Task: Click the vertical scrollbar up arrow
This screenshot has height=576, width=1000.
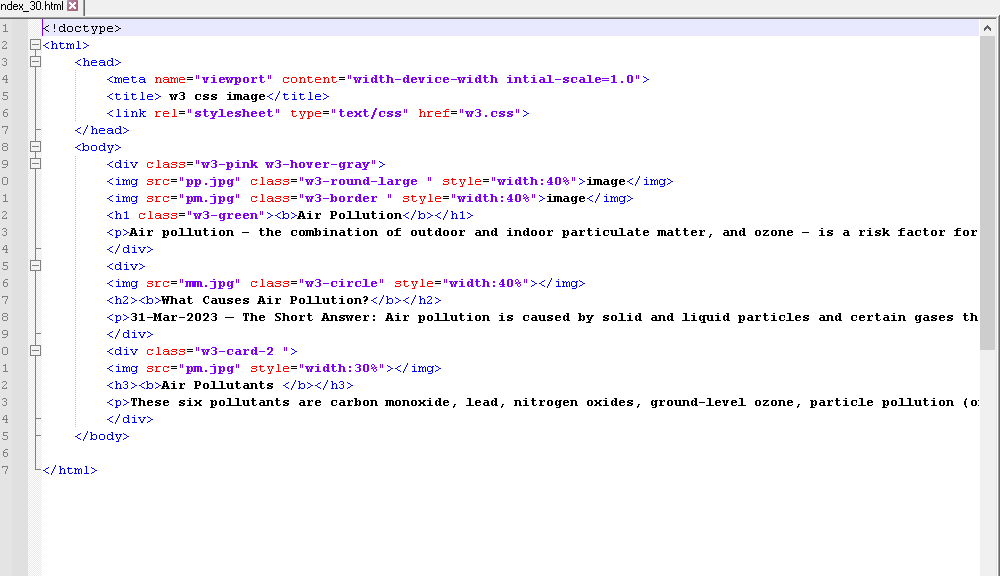Action: [x=988, y=27]
